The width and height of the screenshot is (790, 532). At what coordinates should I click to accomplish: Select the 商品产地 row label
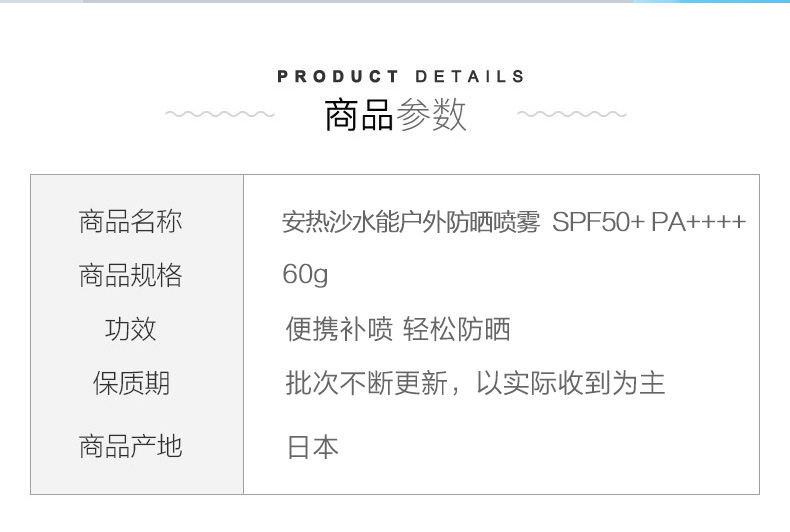tap(130, 446)
